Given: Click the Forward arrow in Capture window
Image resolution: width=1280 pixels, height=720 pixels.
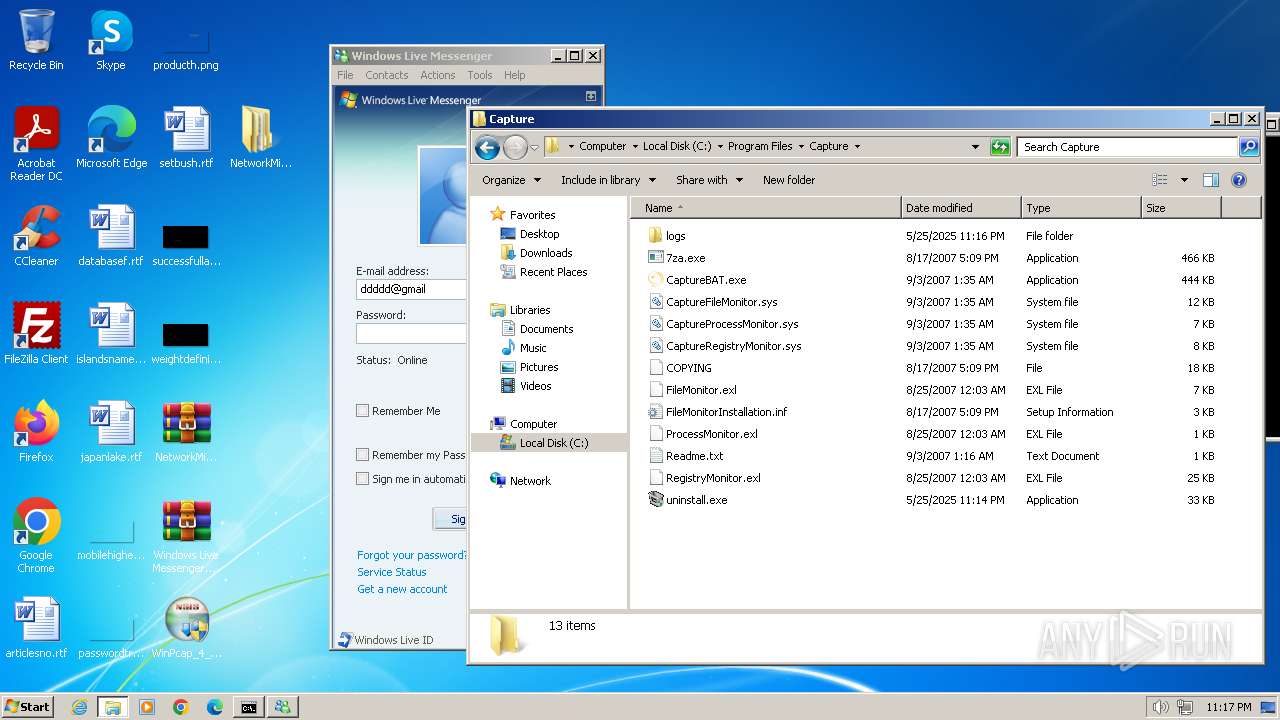Looking at the screenshot, I should [x=515, y=148].
